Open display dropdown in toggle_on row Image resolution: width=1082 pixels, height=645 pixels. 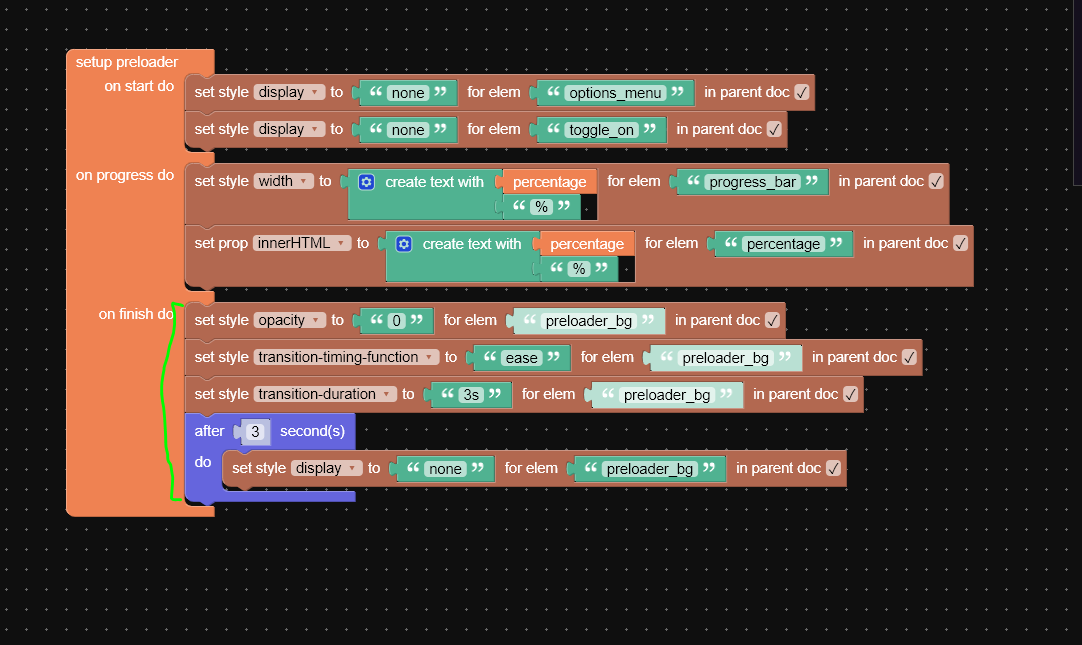tap(289, 129)
